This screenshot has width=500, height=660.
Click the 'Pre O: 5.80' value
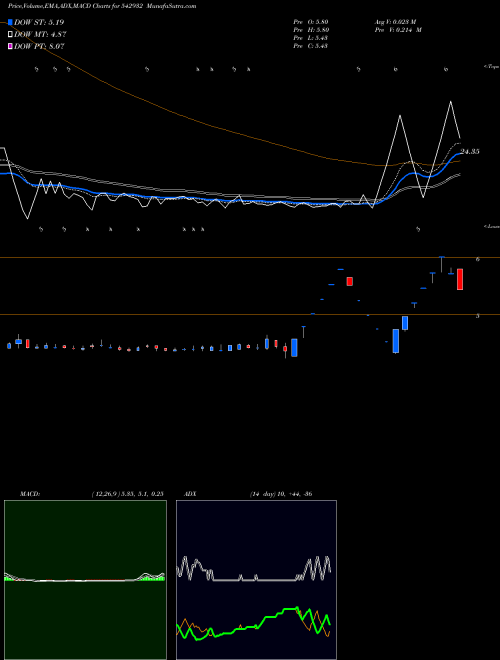(x=311, y=22)
